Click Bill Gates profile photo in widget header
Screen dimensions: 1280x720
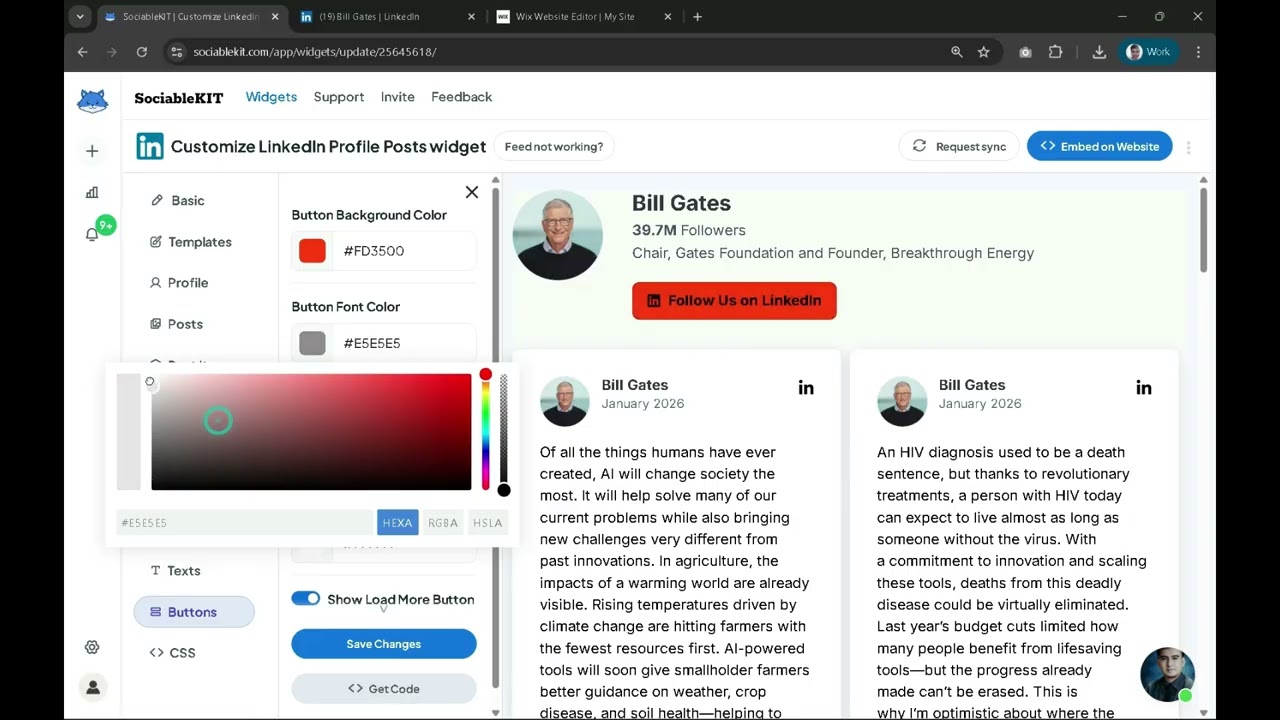[558, 235]
